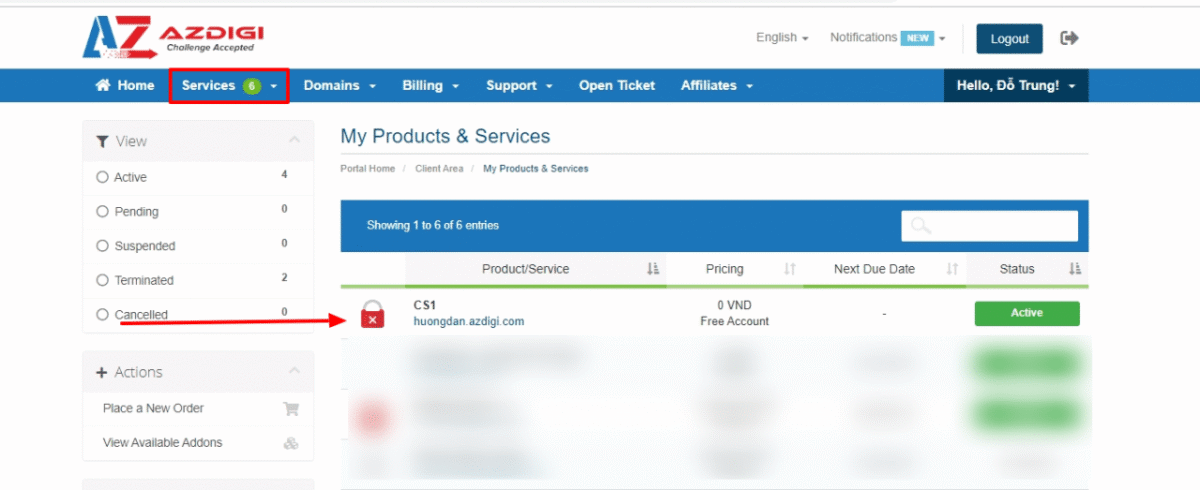The height and width of the screenshot is (490, 1200).
Task: Click the Logout button
Action: (x=1009, y=39)
